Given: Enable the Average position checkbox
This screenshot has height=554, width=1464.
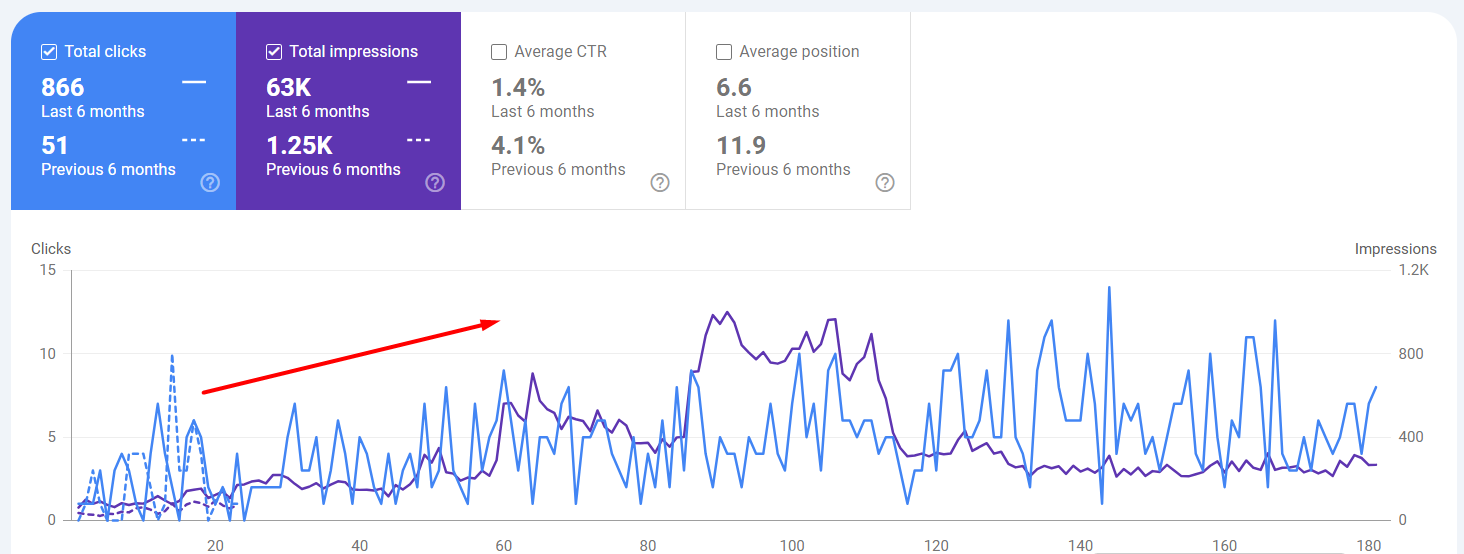Looking at the screenshot, I should [724, 52].
